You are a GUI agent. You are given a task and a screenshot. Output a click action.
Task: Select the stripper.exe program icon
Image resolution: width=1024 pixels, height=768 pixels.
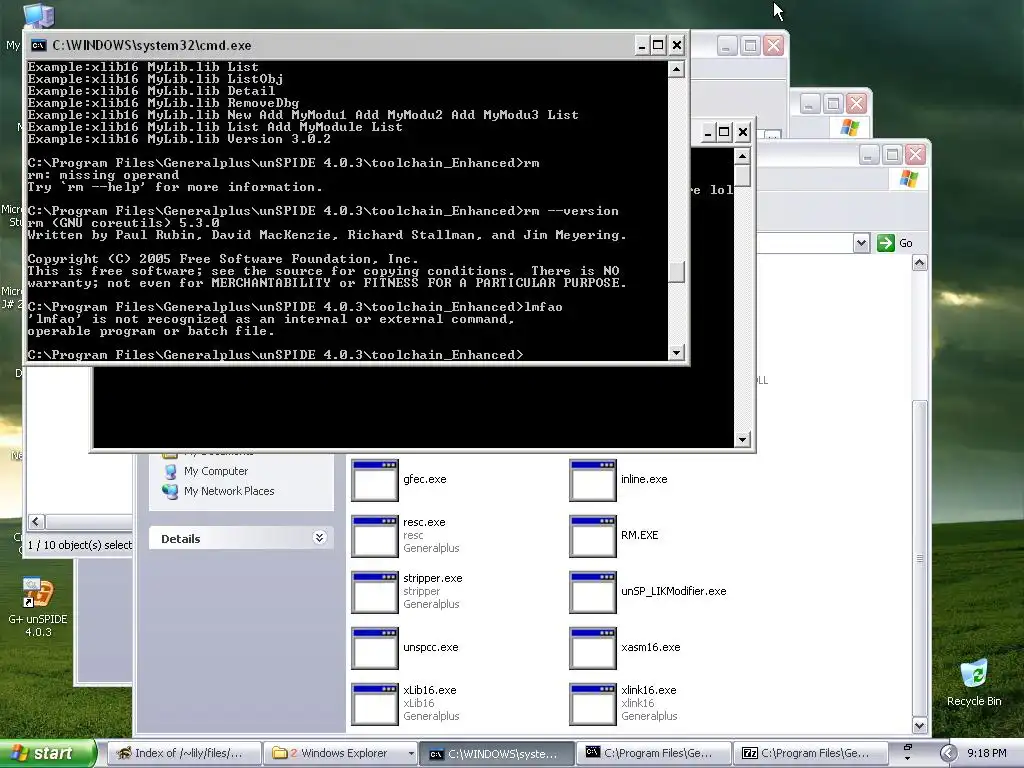tap(374, 592)
